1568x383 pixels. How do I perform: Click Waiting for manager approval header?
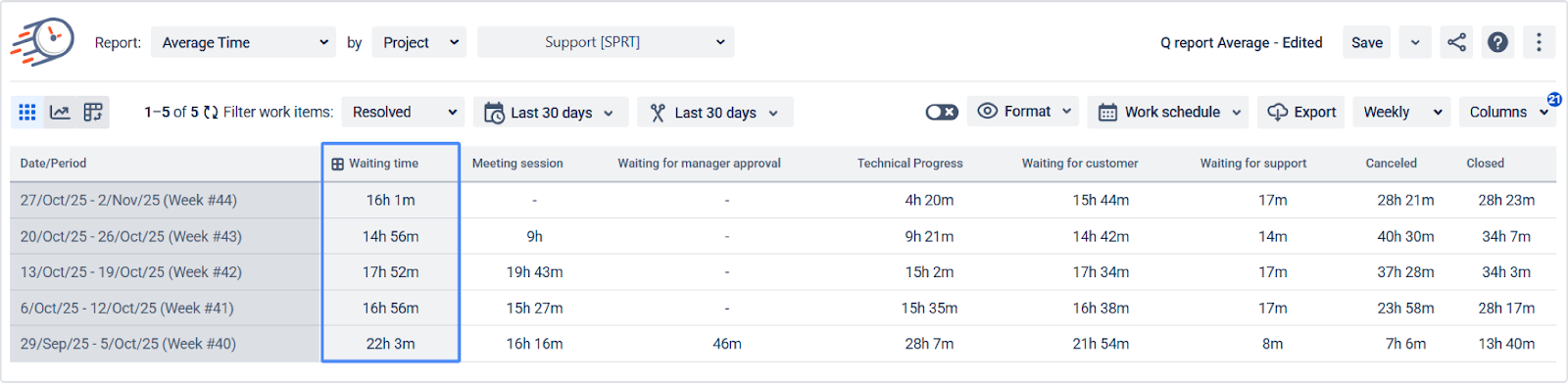coord(699,164)
